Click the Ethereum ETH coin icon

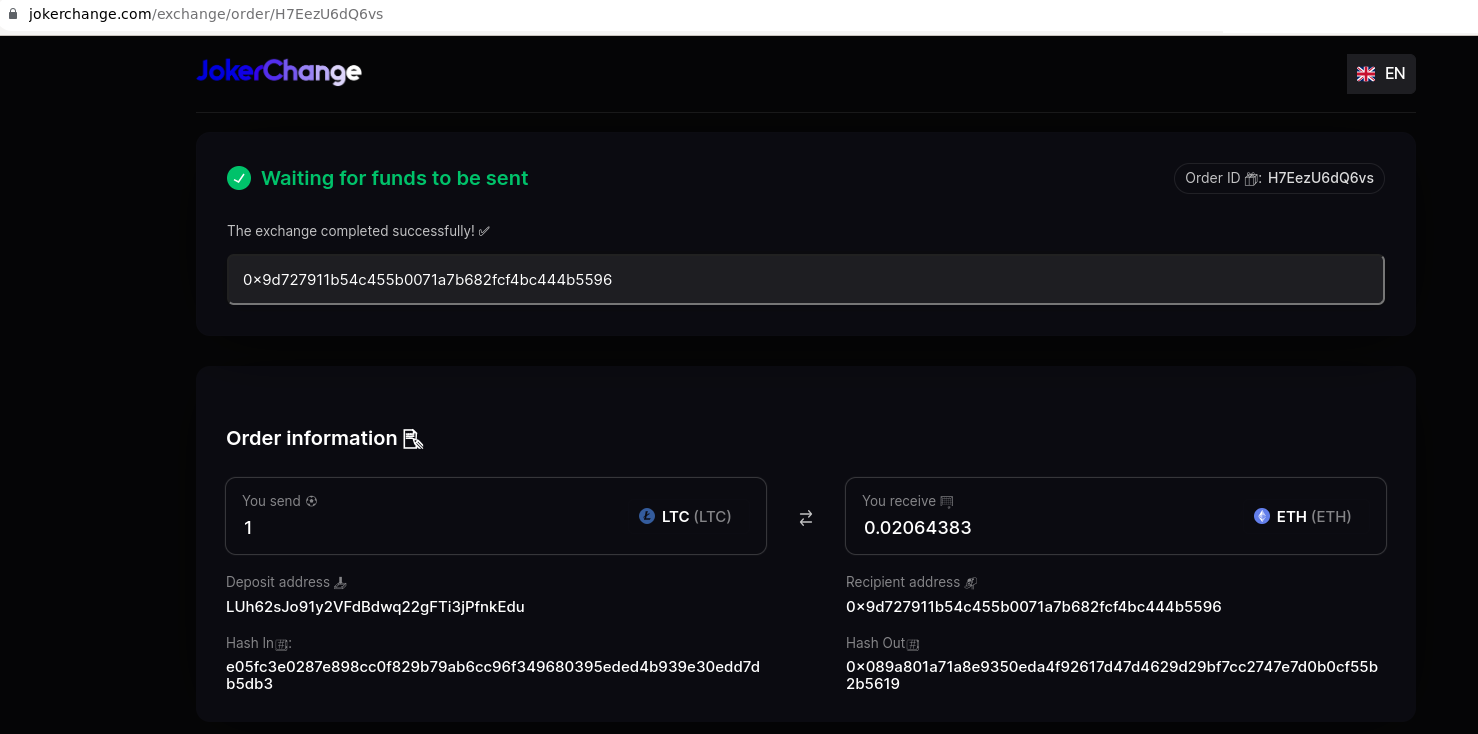1262,517
